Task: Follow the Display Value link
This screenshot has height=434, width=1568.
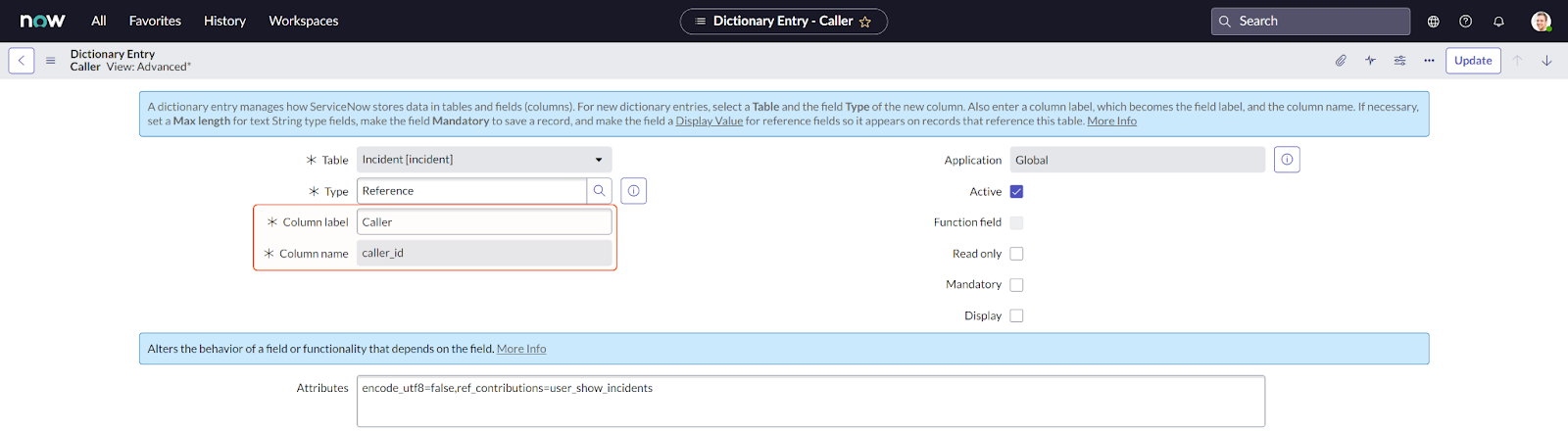Action: click(x=709, y=121)
